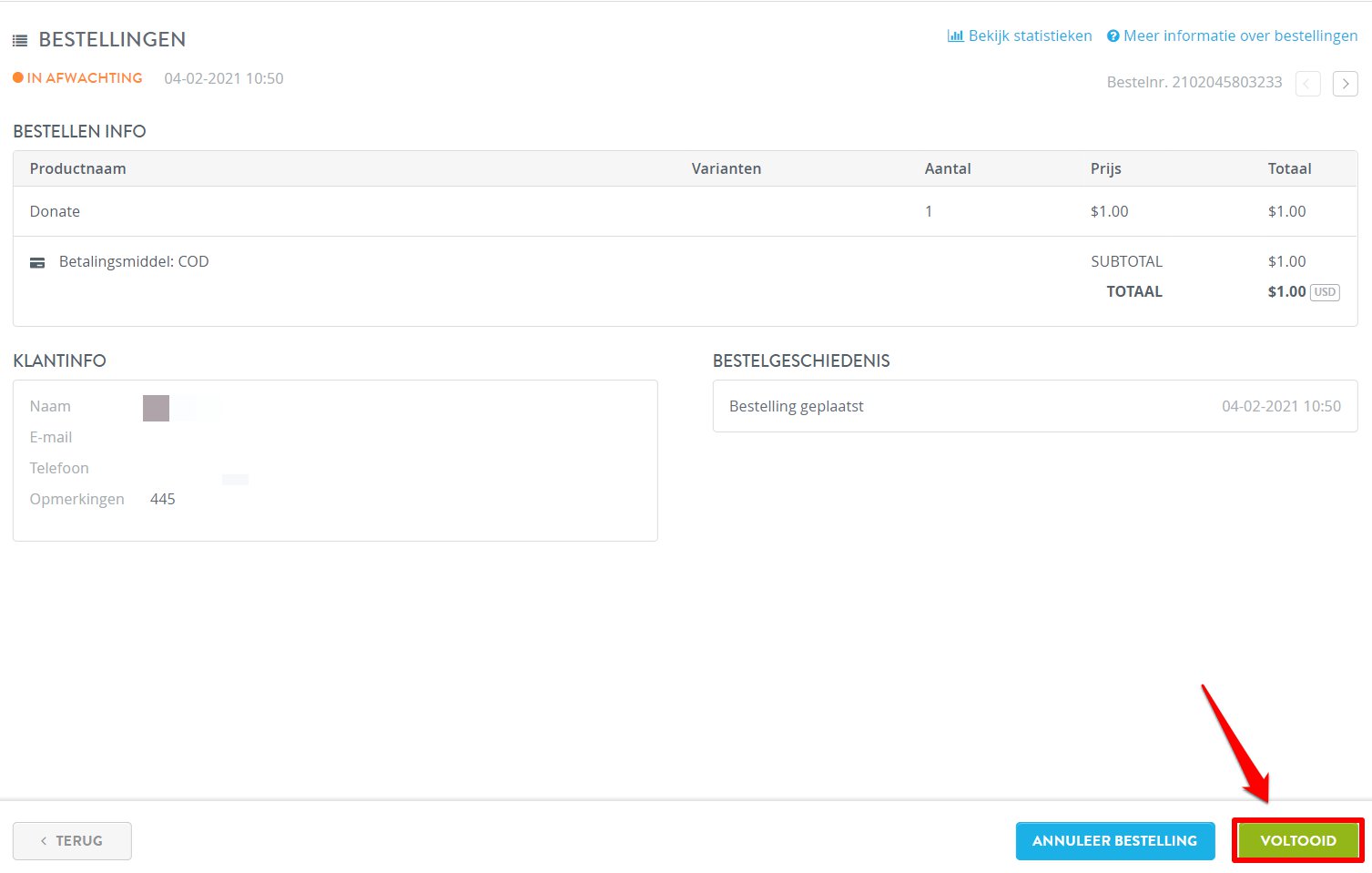Go to the next order arrow
Screen dimensions: 1372x873
point(1345,83)
